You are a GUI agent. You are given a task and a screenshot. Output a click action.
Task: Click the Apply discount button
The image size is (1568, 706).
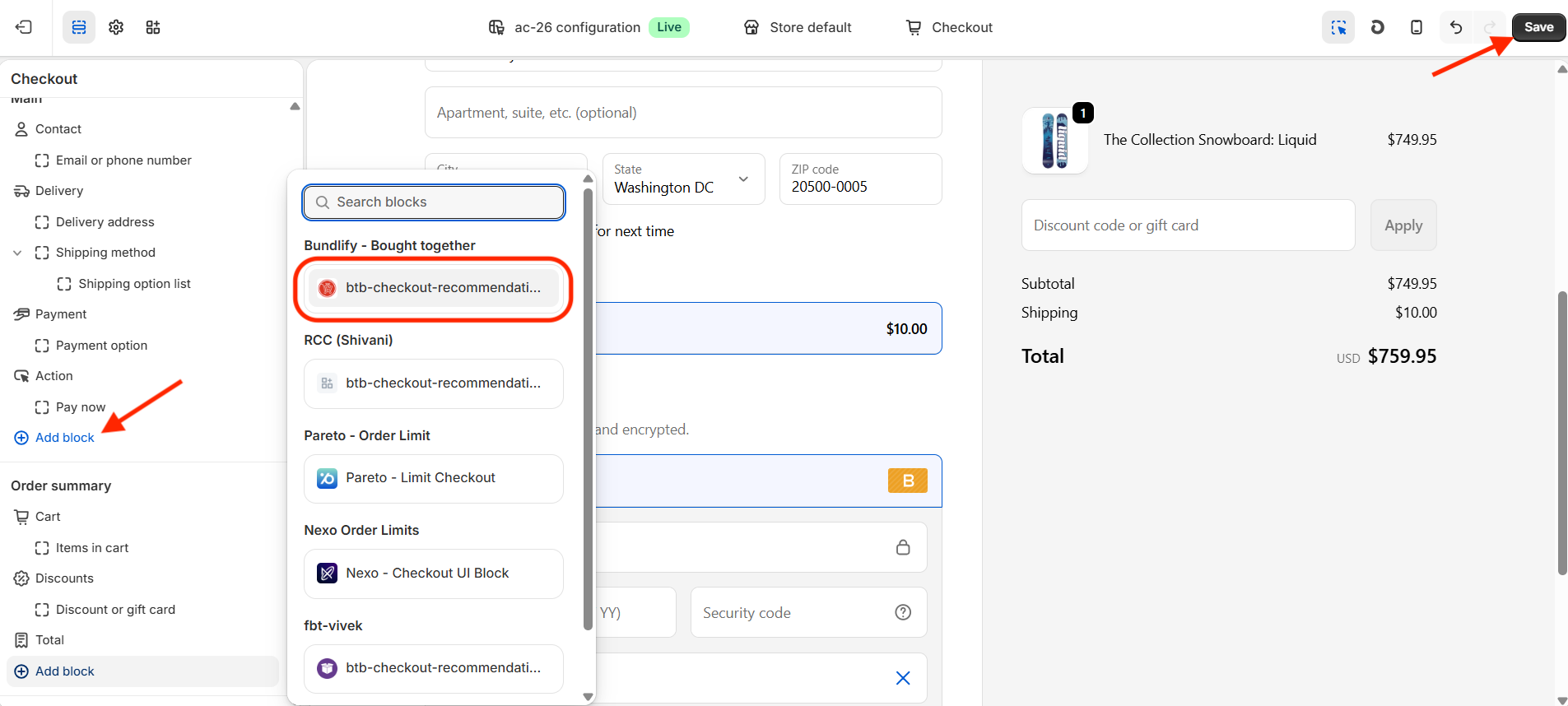point(1403,225)
